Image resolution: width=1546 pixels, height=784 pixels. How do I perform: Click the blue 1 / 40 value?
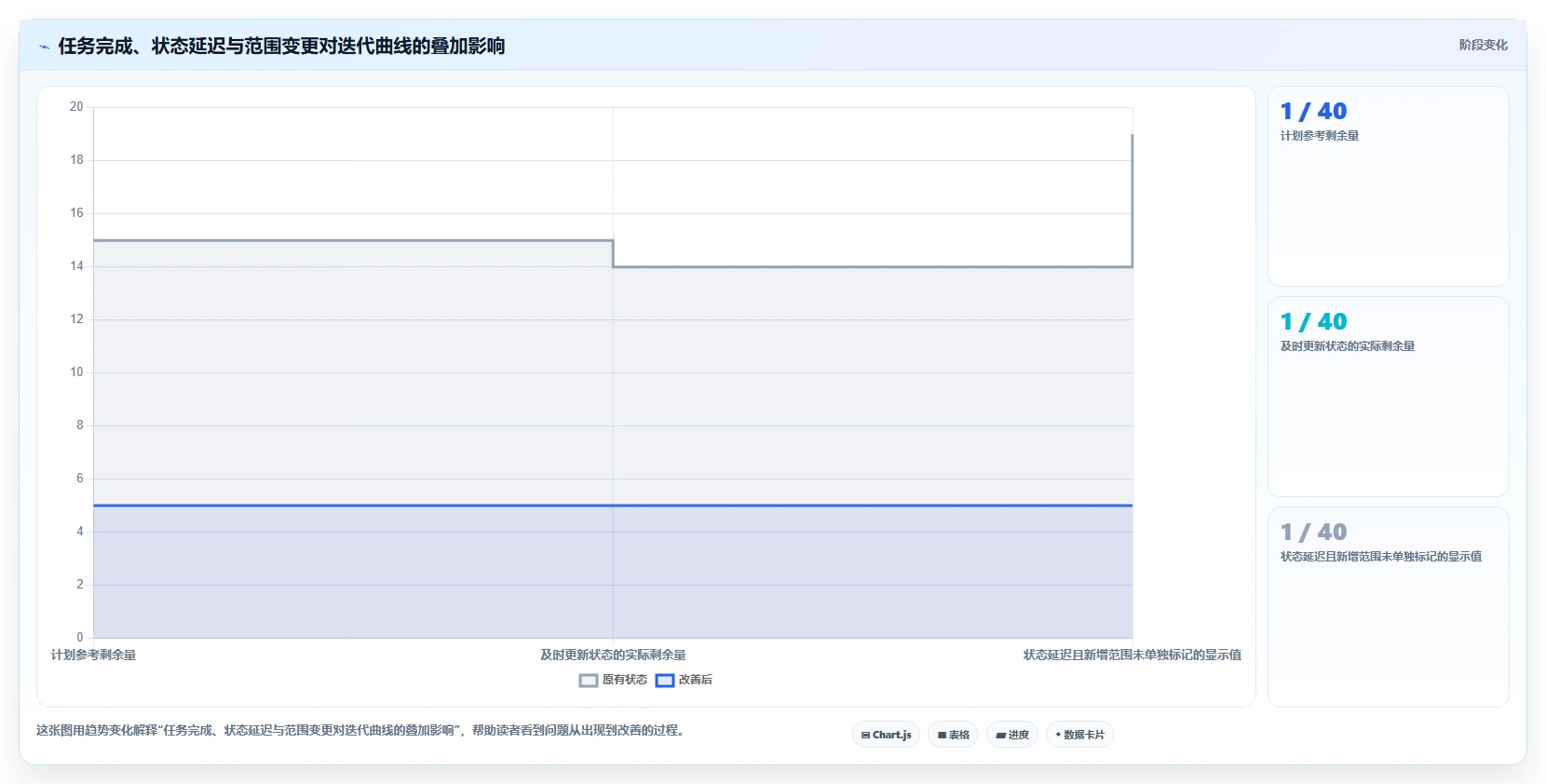coord(1313,112)
